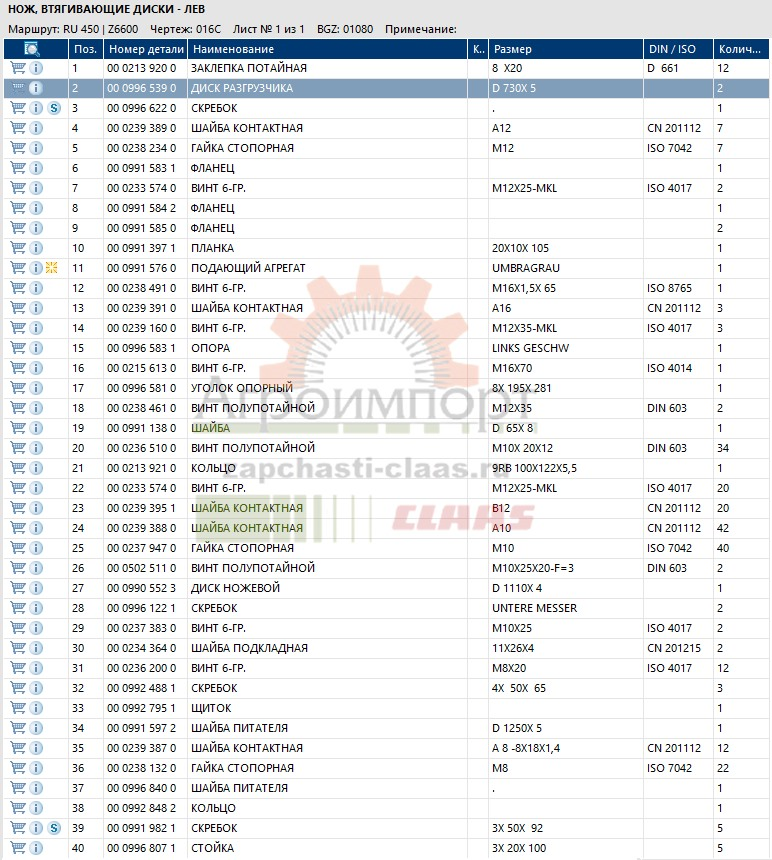Open info for ДИСК НОЖЕВОЙ row
Image resolution: width=772 pixels, height=860 pixels.
tap(36, 588)
